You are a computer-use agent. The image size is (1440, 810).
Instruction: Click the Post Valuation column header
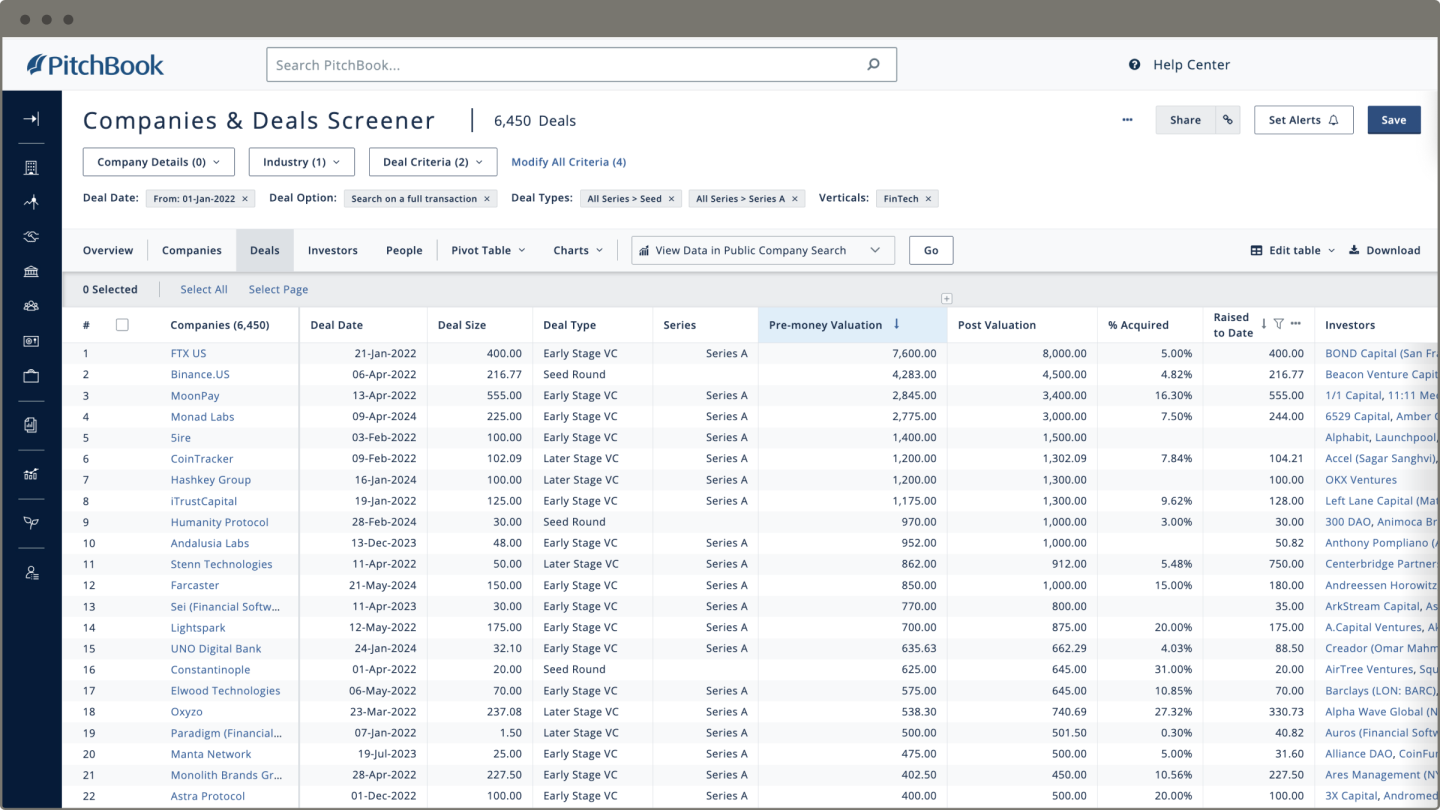[x=997, y=325]
